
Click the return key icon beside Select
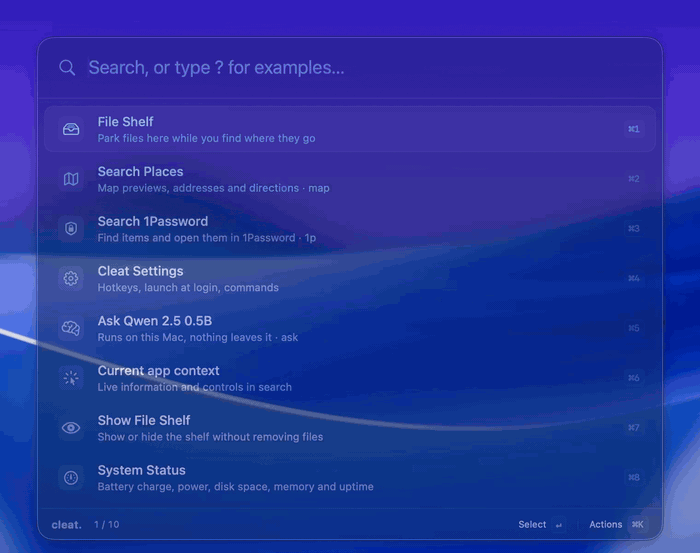(558, 525)
